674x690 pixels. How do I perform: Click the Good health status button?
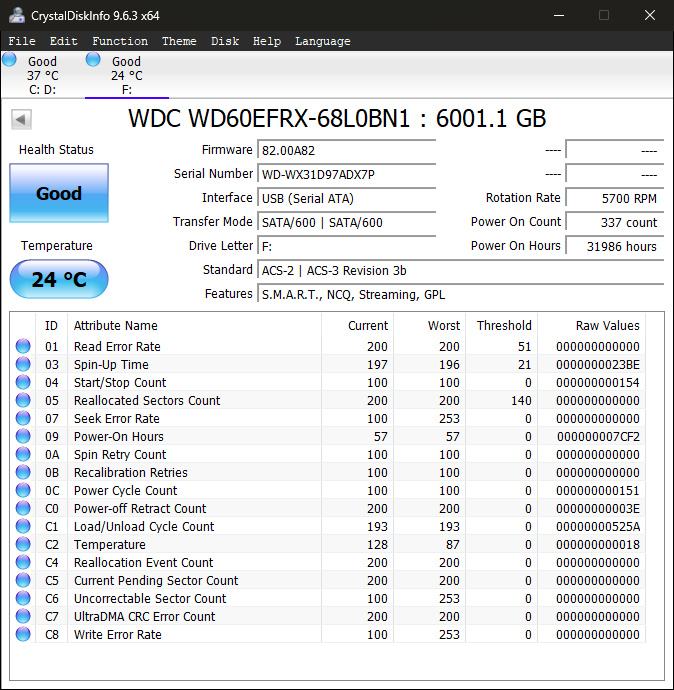pyautogui.click(x=59, y=193)
